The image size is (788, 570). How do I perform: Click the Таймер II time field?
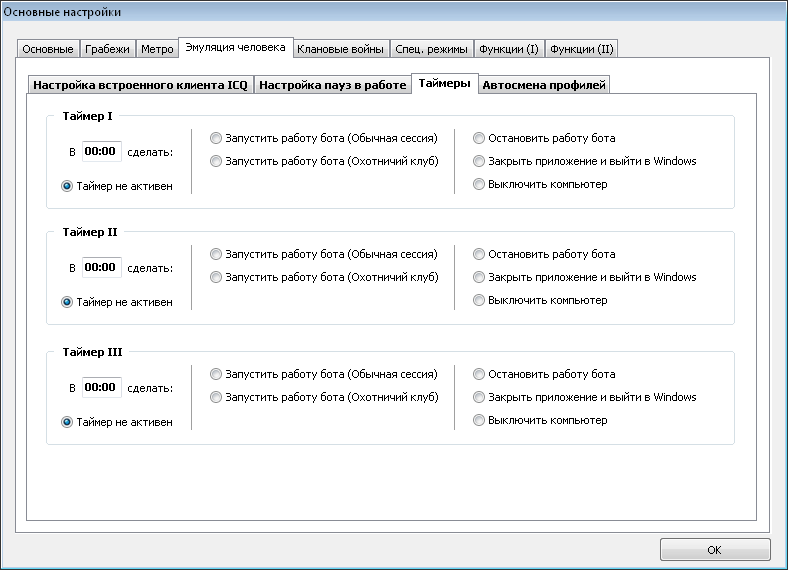[102, 267]
